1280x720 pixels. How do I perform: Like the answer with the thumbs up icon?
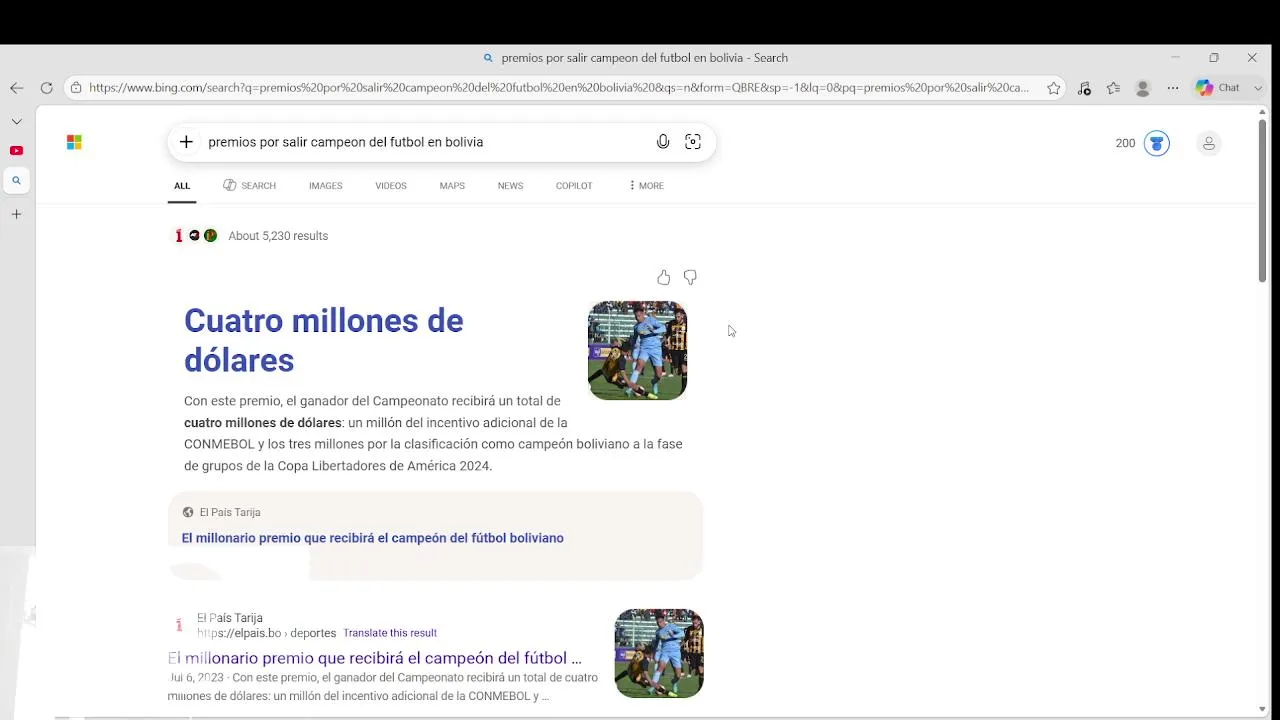pos(664,277)
